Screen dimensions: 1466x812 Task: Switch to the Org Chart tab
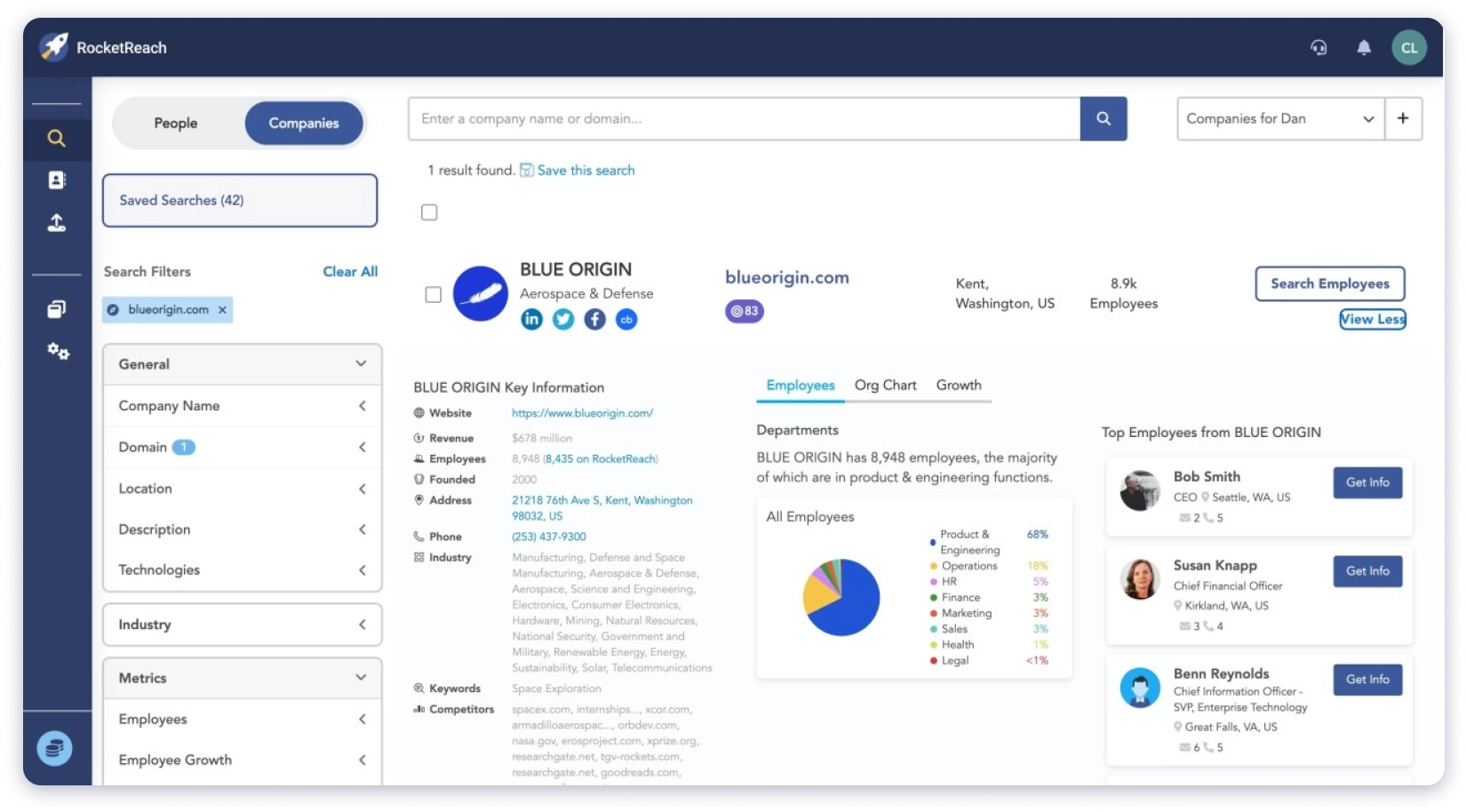click(885, 385)
